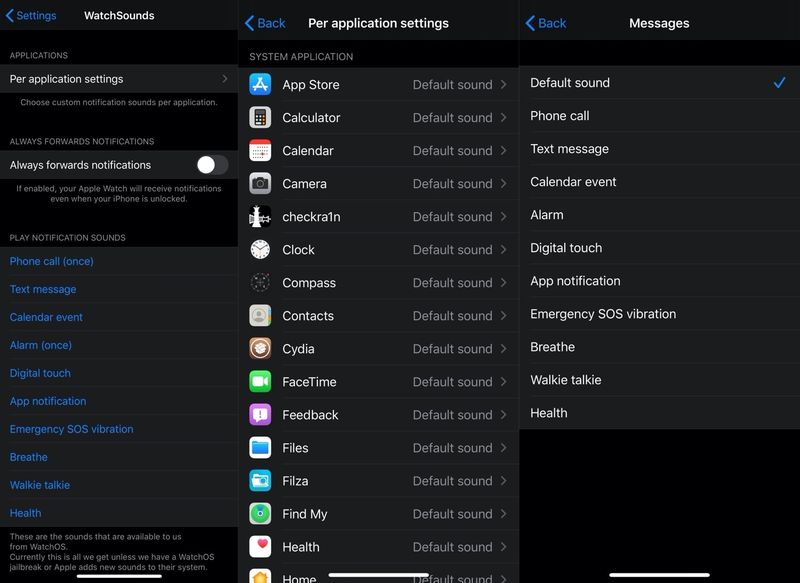800x583 pixels.
Task: Select Default sound option in Messages
Action: click(x=660, y=83)
